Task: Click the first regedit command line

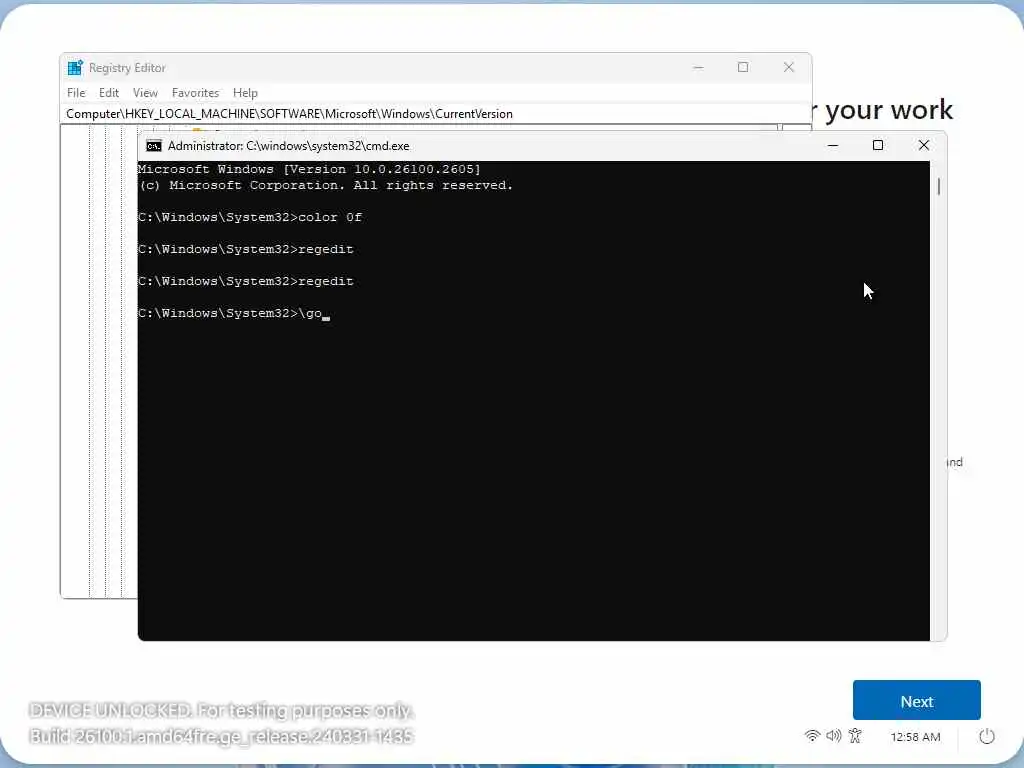Action: click(246, 249)
